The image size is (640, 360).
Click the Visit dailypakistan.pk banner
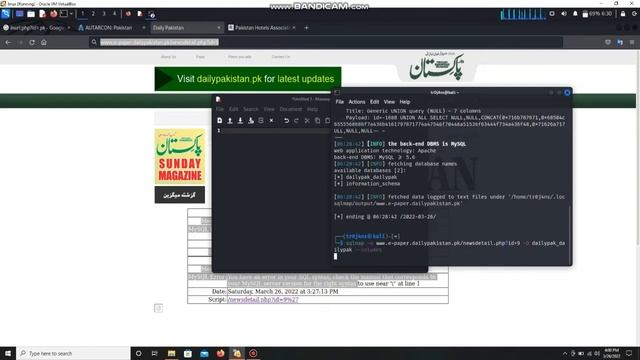(248, 79)
